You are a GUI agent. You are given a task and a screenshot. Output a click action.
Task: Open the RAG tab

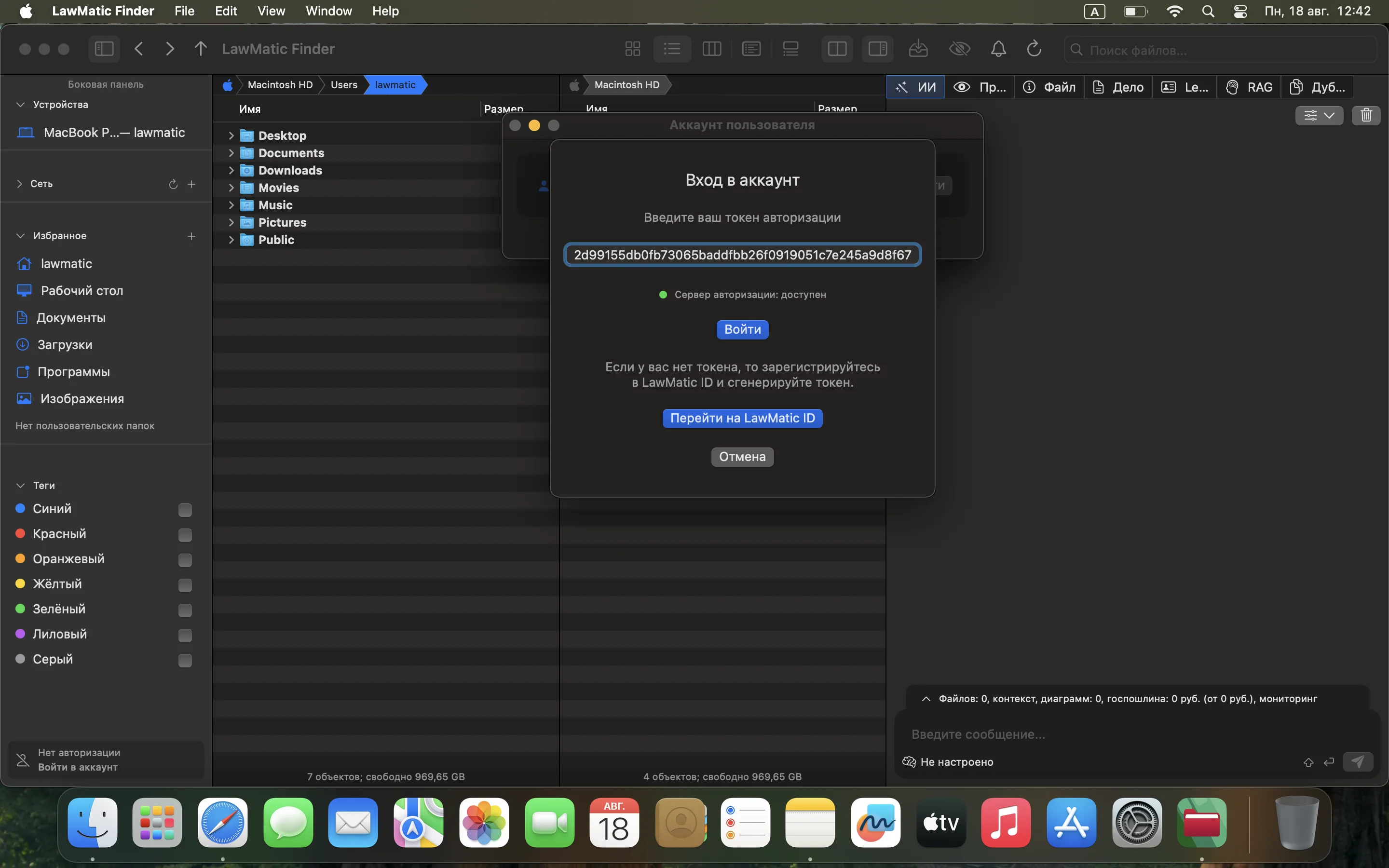click(x=1249, y=87)
